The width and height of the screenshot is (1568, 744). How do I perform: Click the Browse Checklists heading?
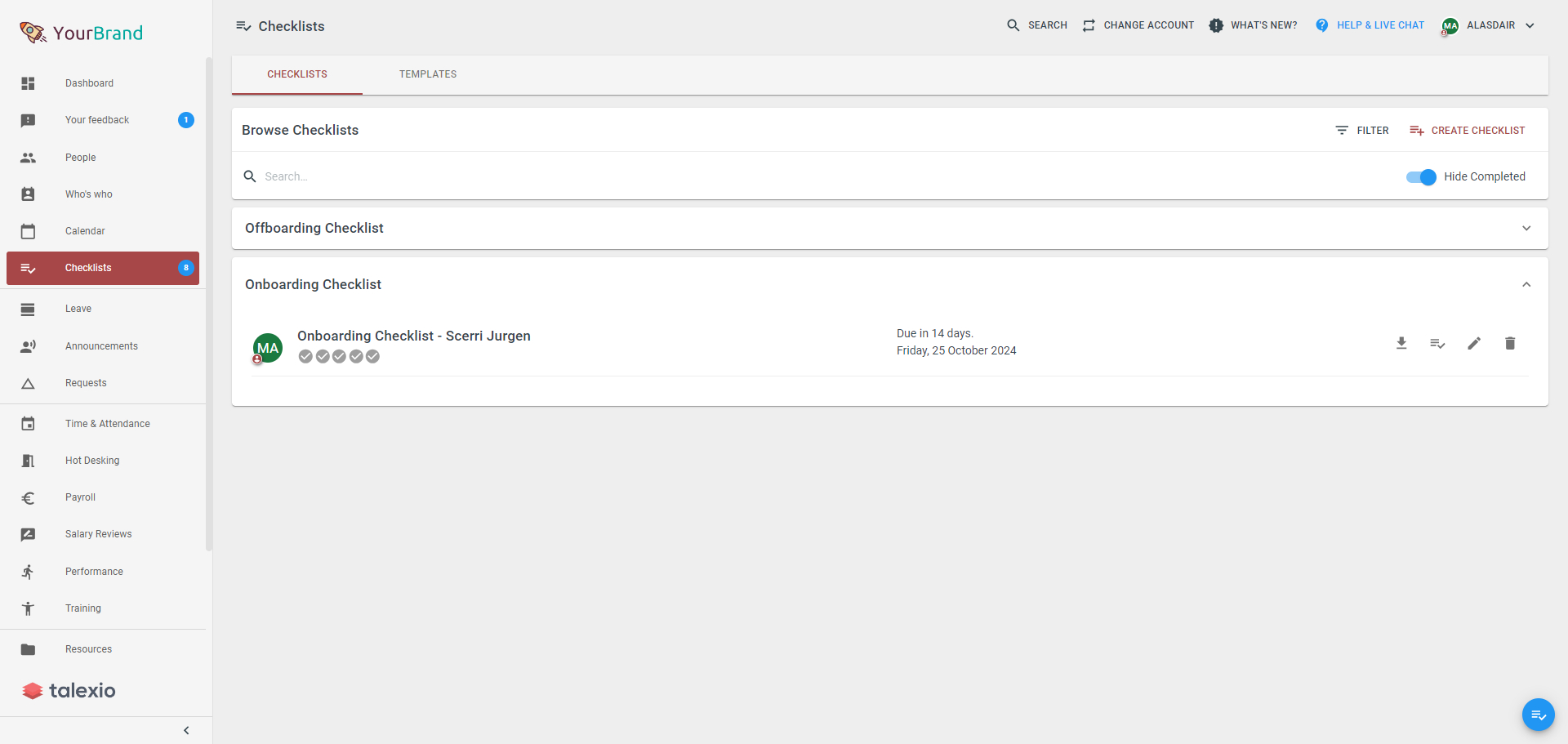(x=300, y=130)
